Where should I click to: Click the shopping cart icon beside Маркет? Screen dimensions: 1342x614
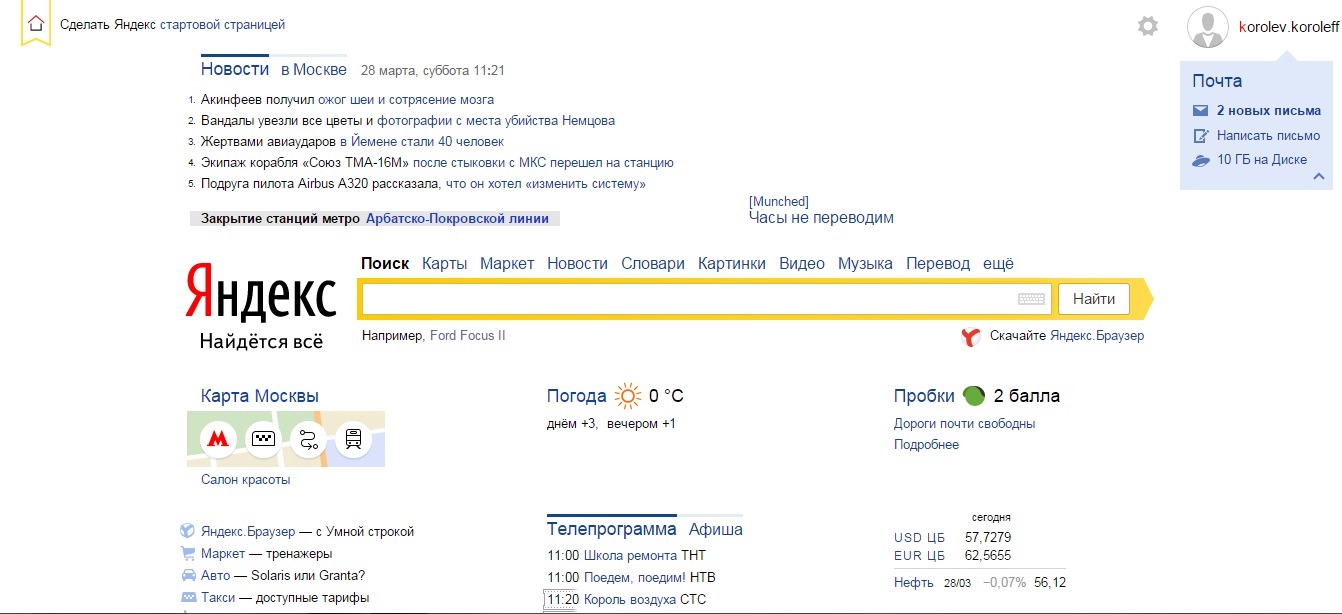187,553
